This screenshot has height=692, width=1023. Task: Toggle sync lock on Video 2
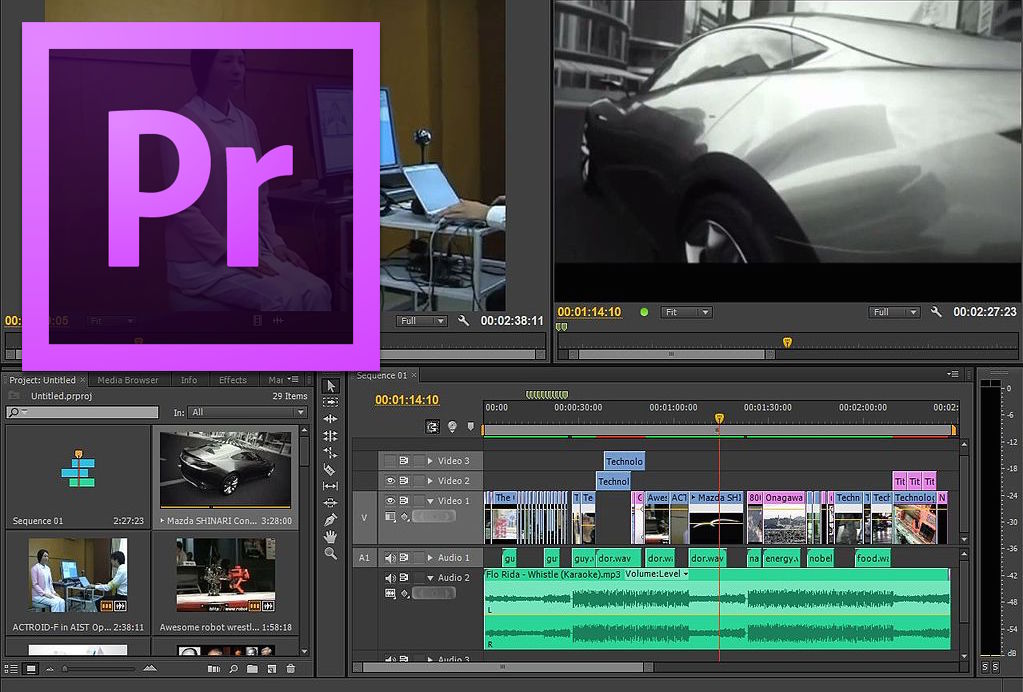[404, 481]
